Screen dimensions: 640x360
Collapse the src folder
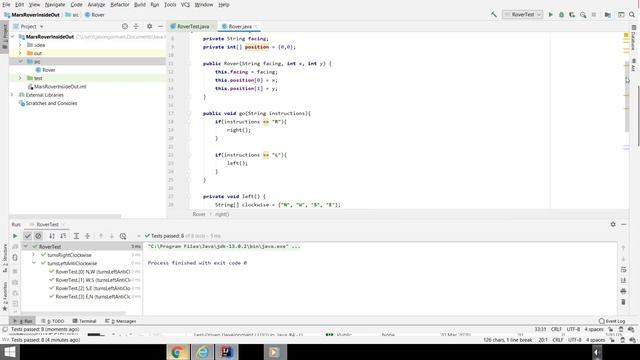[x=20, y=62]
